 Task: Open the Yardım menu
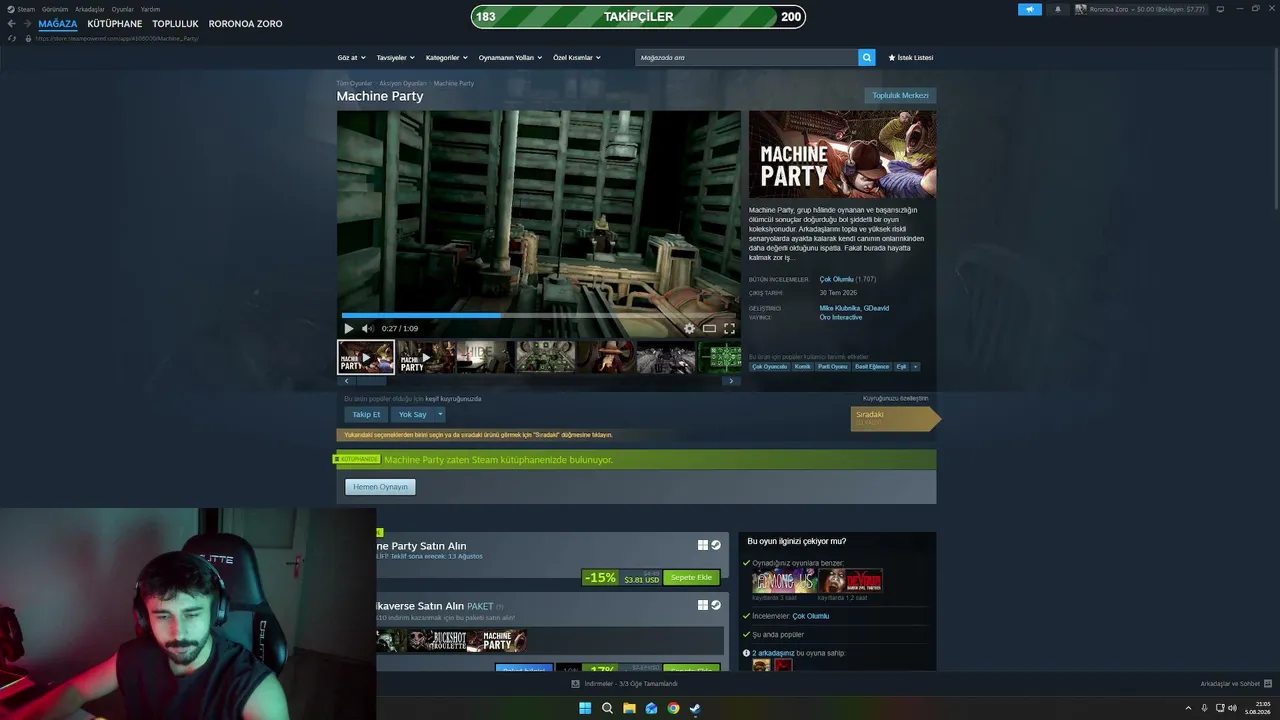click(150, 9)
